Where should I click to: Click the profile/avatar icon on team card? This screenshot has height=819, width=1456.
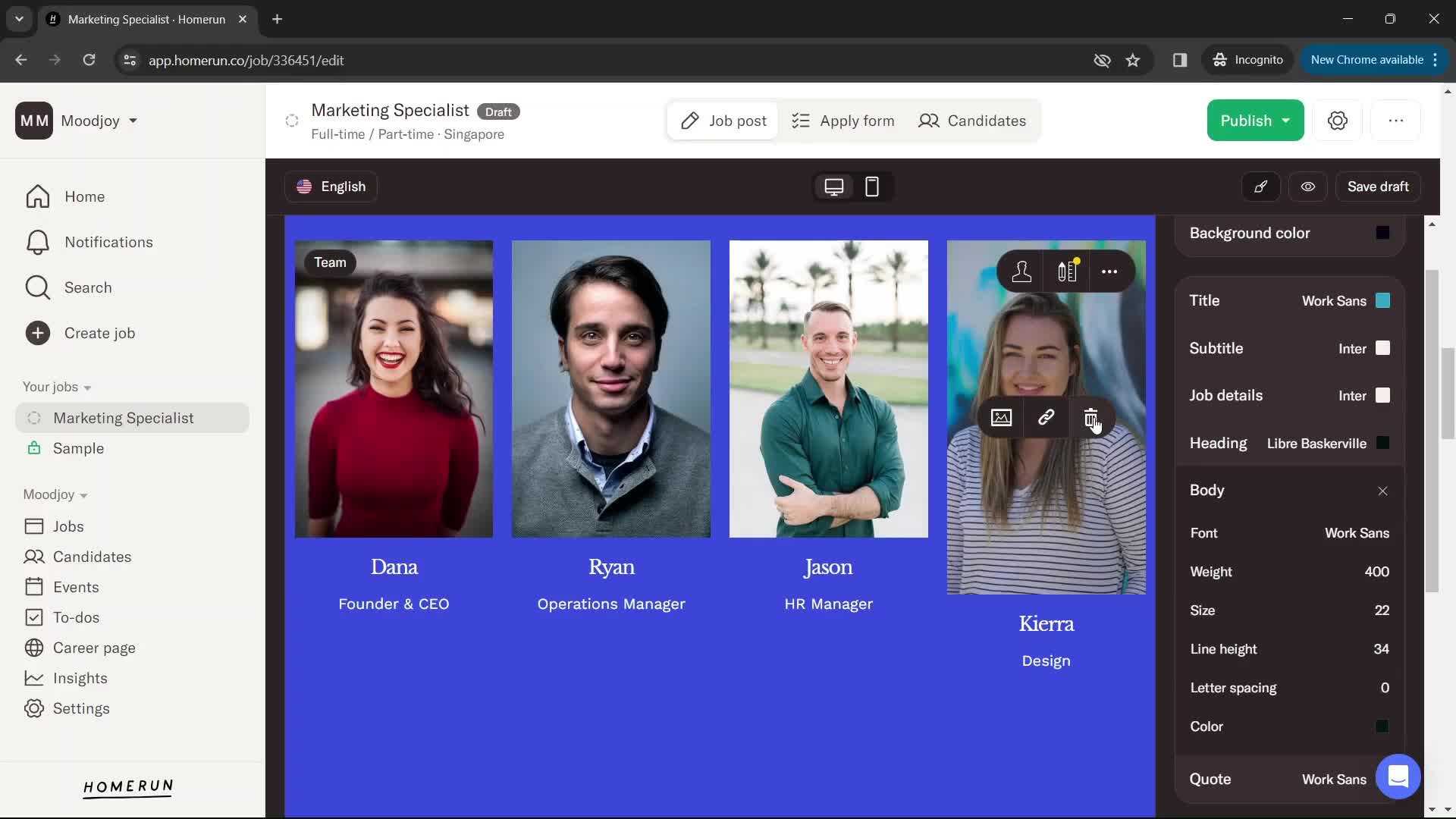pos(1021,271)
